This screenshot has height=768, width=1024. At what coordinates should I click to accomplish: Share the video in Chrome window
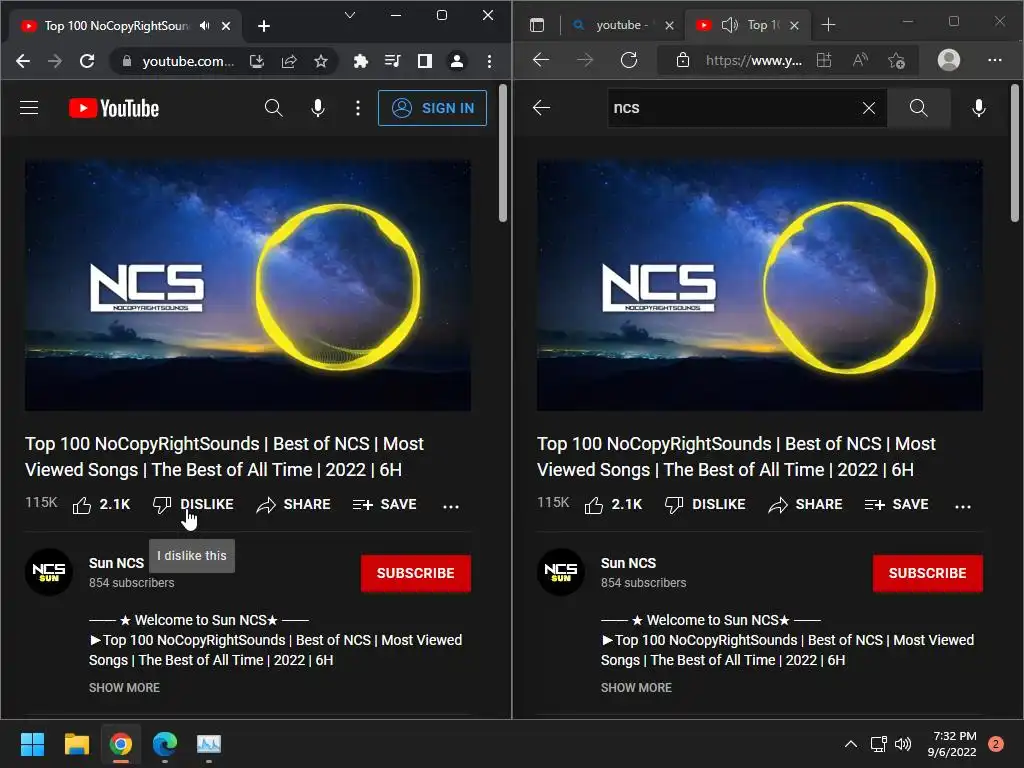[293, 505]
